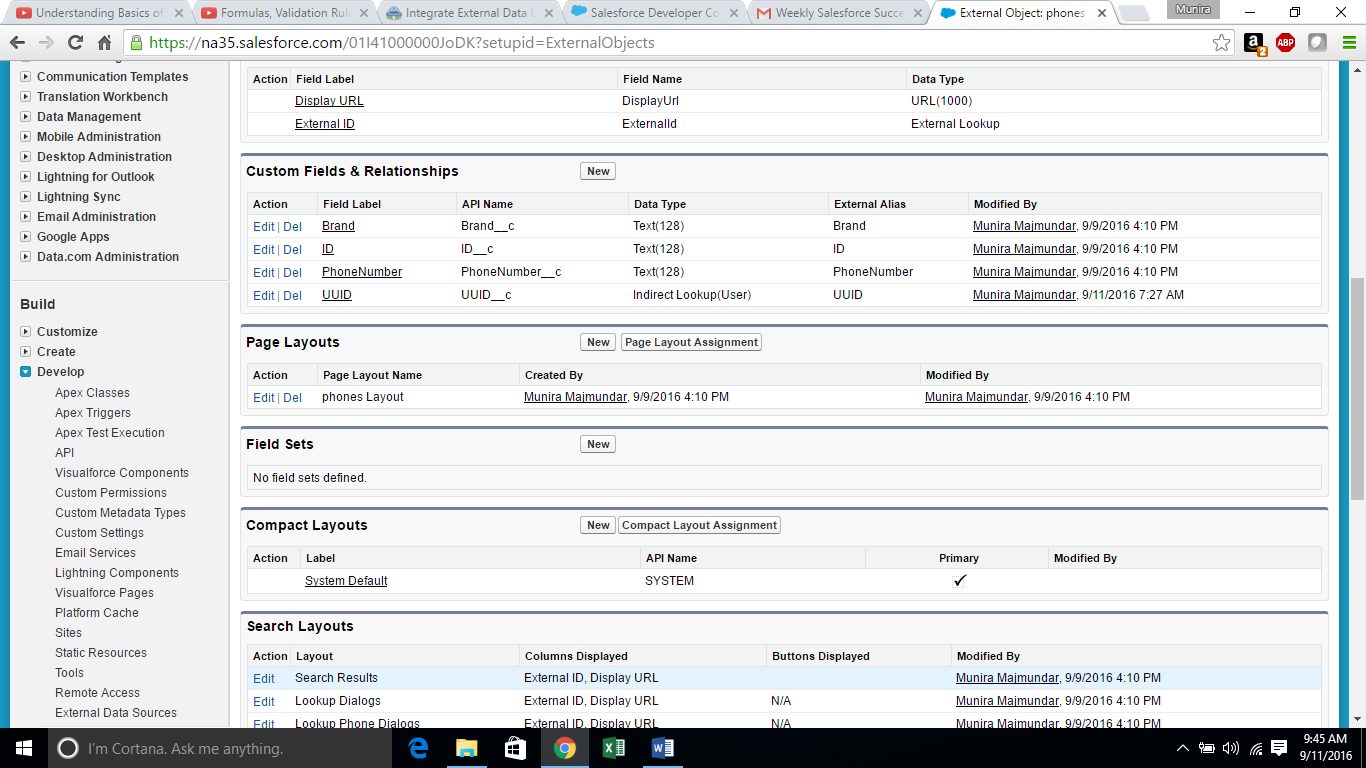The image size is (1366, 768).
Task: Select the Chrome icon in the taskbar
Action: pyautogui.click(x=565, y=748)
